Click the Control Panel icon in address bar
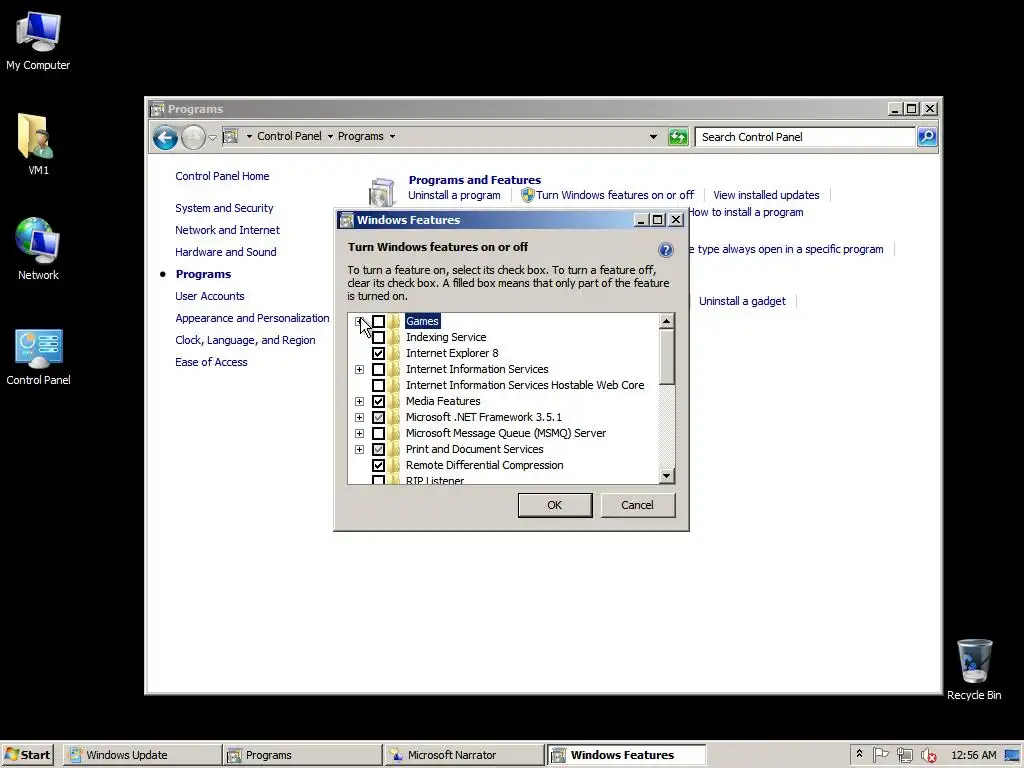The height and width of the screenshot is (768, 1024). click(x=230, y=136)
